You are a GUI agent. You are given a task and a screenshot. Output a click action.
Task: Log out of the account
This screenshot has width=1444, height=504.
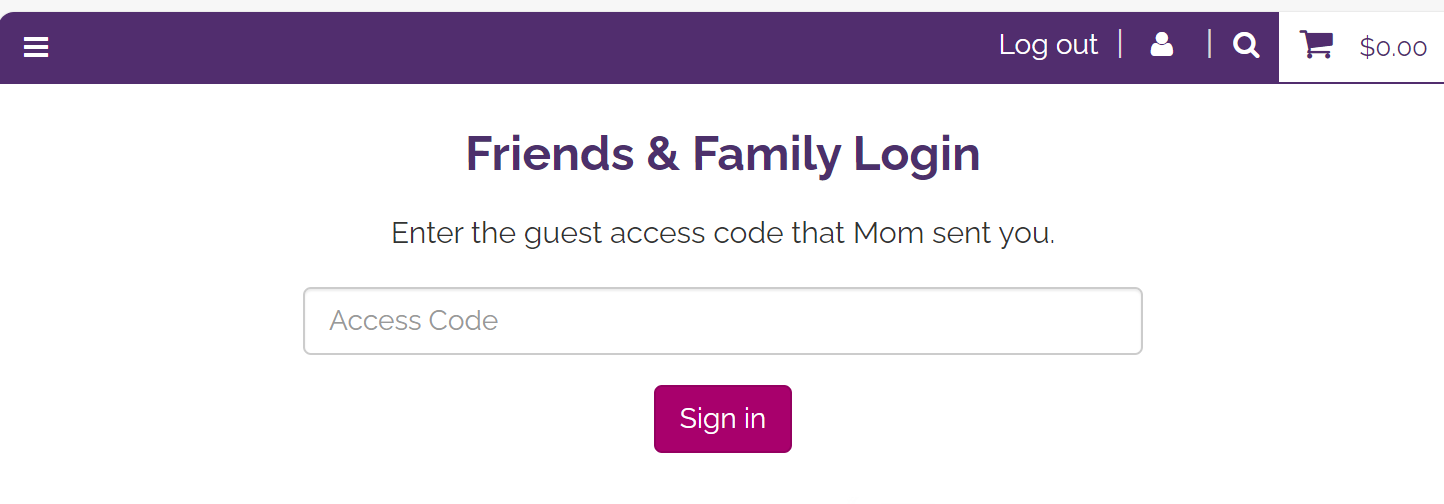pos(1048,45)
